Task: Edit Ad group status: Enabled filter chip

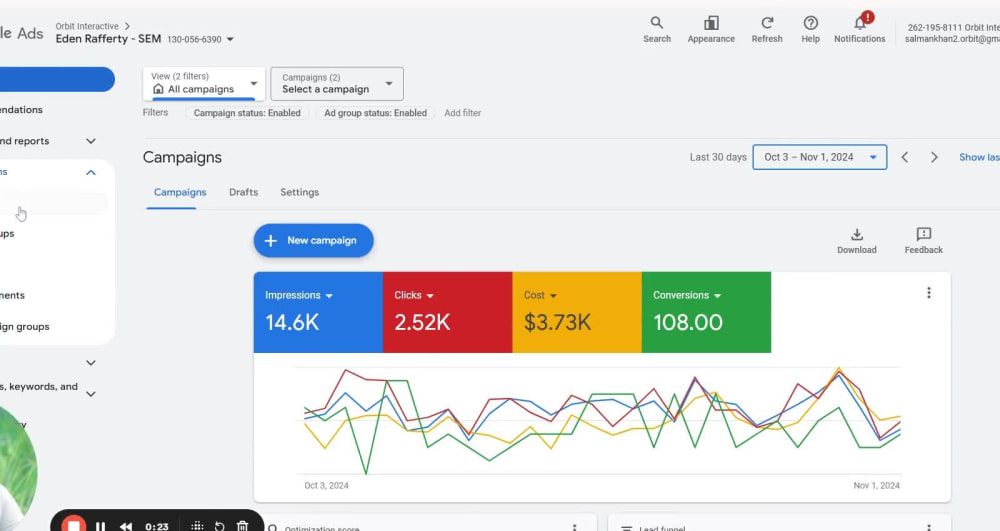Action: click(x=376, y=113)
